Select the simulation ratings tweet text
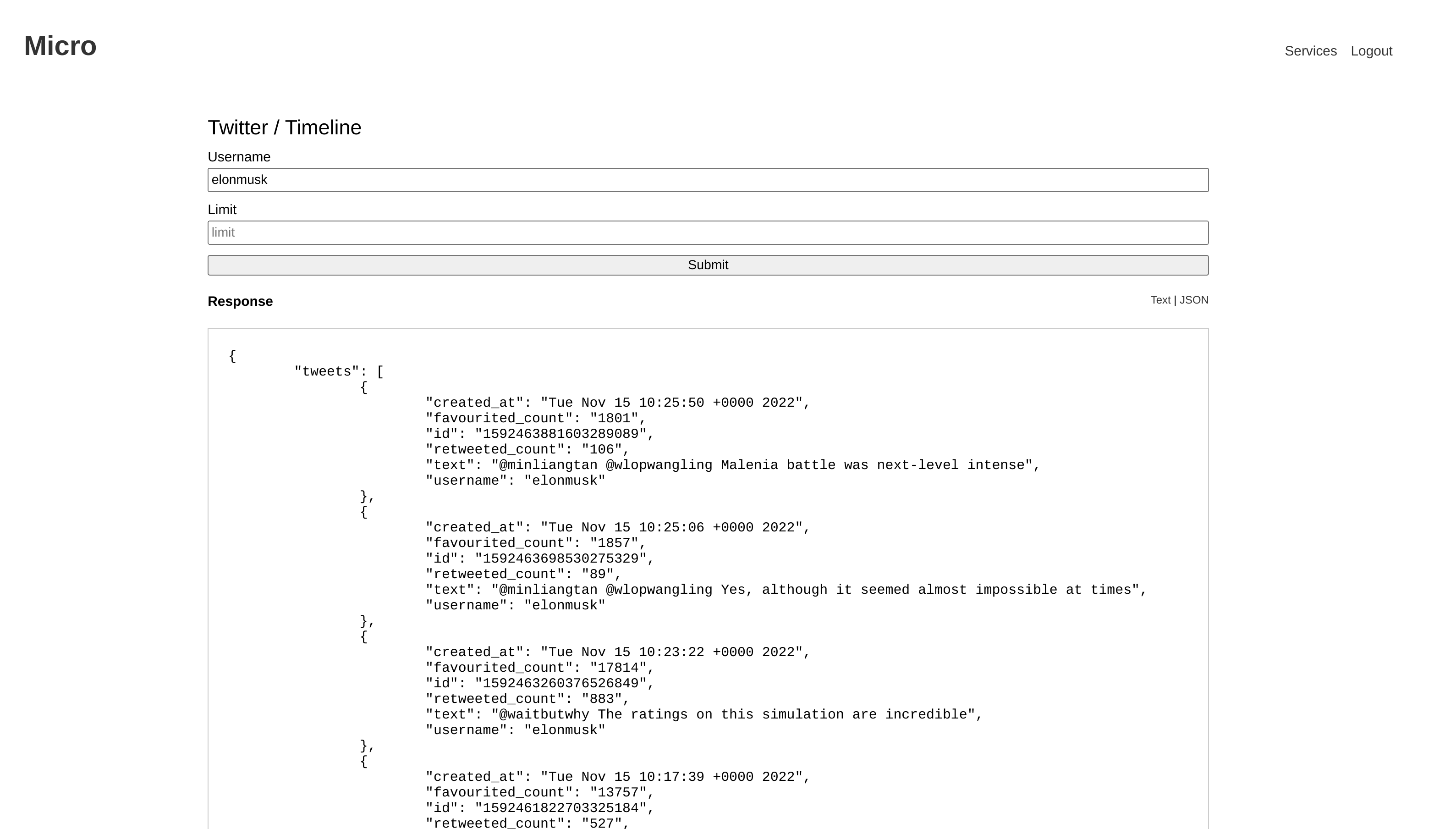Image resolution: width=1456 pixels, height=829 pixels. (704, 714)
